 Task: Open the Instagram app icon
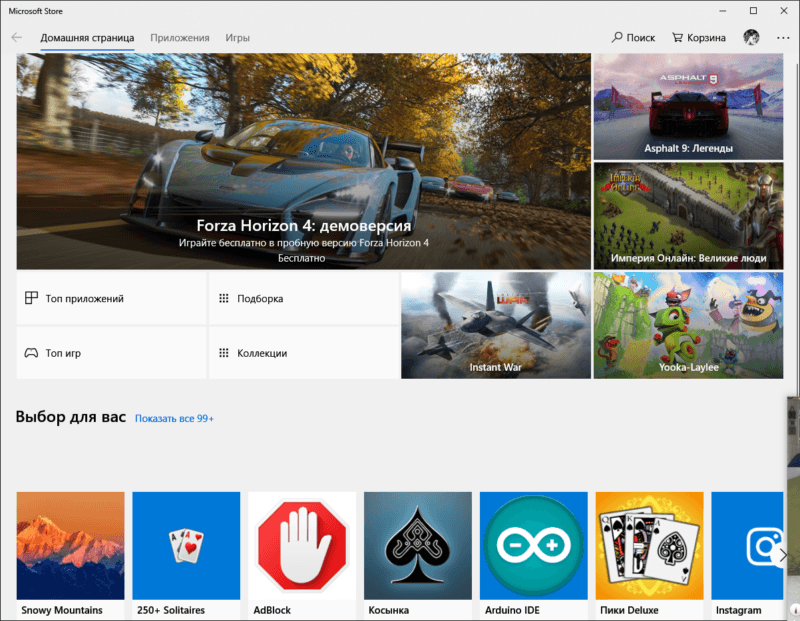click(747, 545)
